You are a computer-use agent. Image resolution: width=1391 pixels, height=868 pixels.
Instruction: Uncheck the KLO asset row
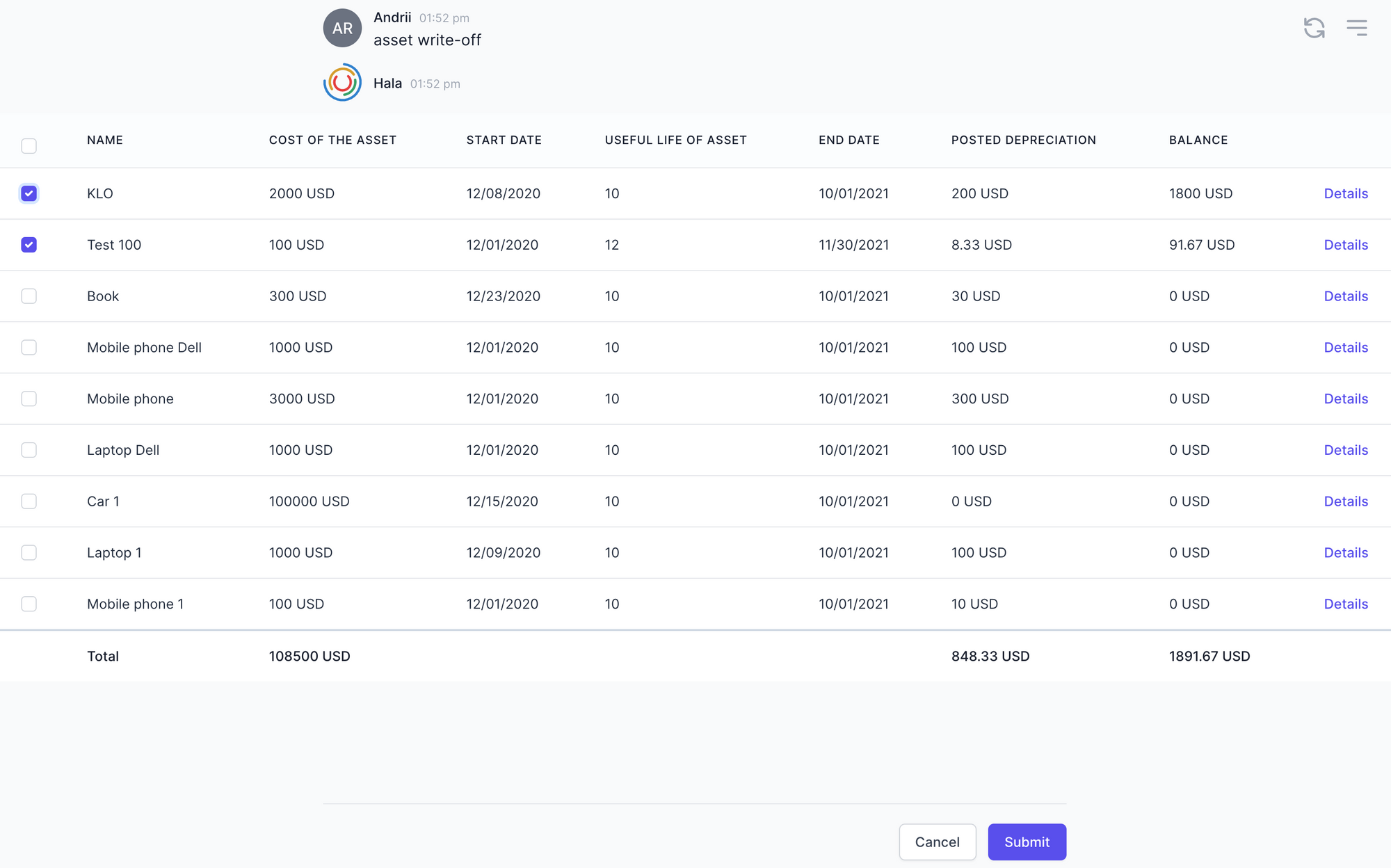[29, 193]
